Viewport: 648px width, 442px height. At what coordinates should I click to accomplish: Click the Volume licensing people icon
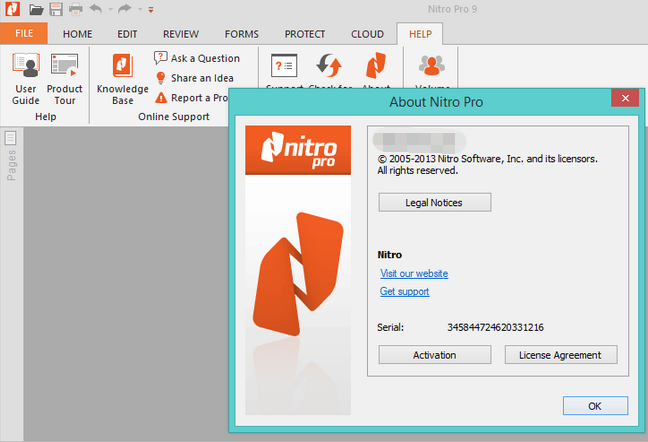point(432,65)
